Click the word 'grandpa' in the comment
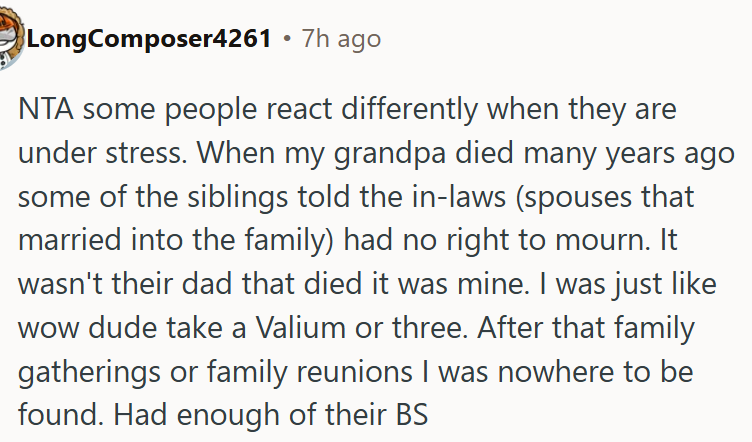 point(390,155)
